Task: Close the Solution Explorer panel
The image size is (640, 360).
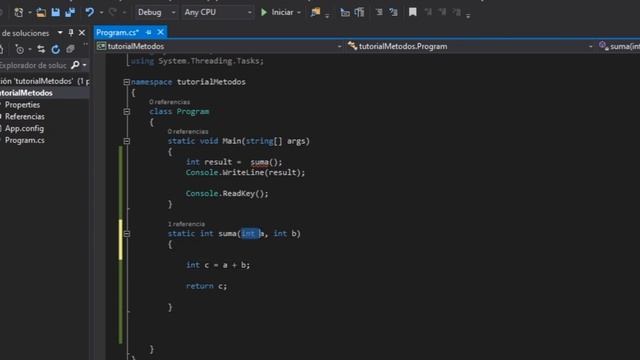Action: pyautogui.click(x=82, y=33)
